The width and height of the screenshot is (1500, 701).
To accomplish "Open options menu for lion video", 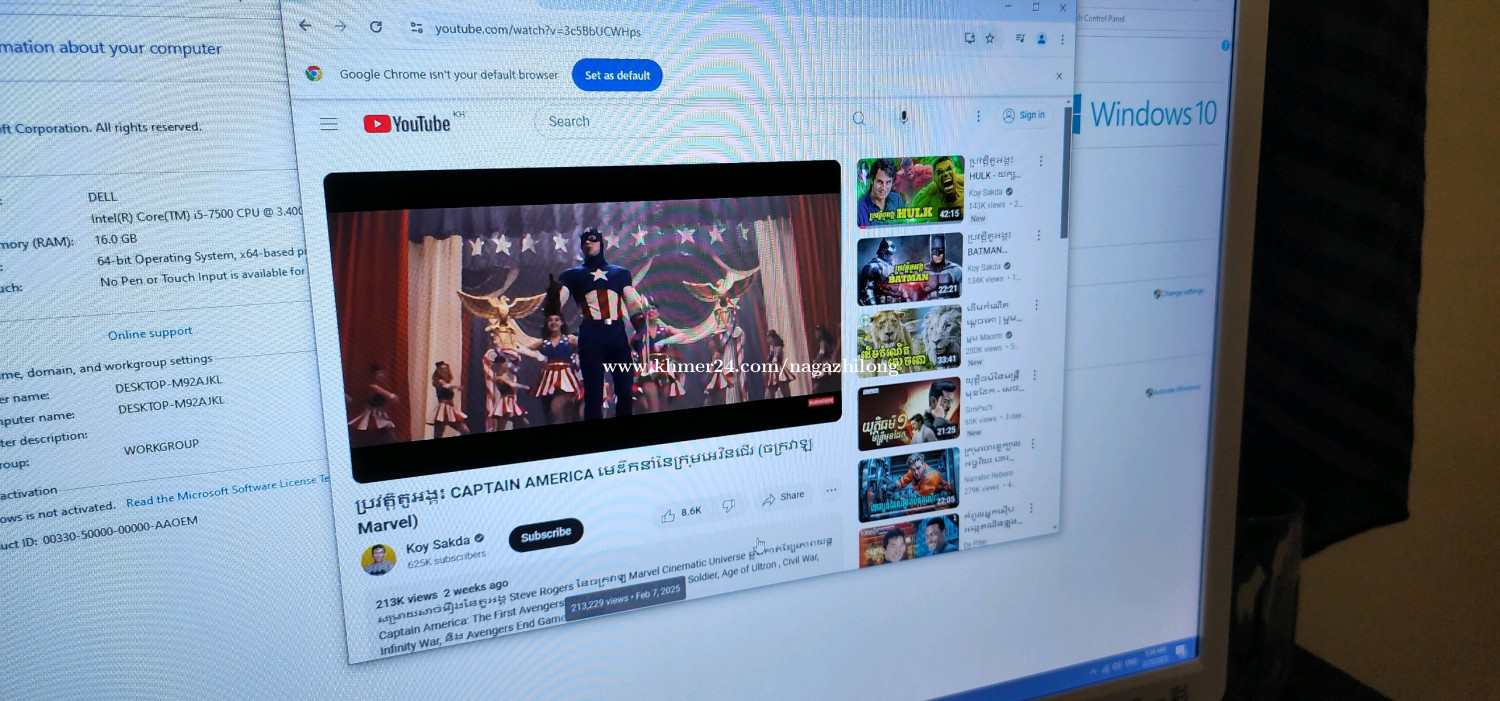I will click(1037, 305).
